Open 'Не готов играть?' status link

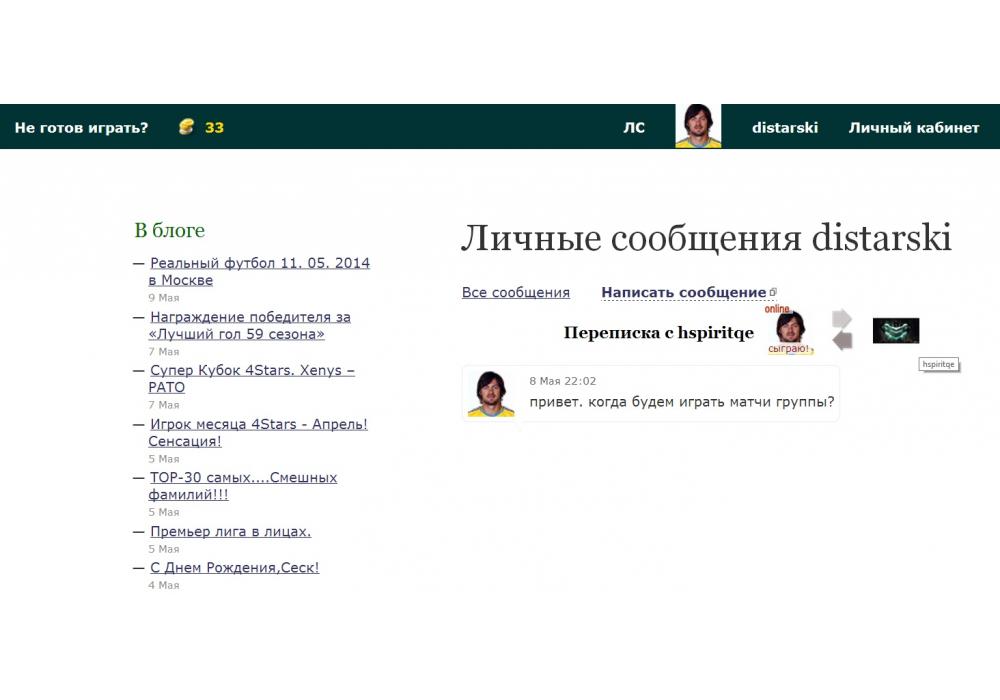tap(81, 127)
